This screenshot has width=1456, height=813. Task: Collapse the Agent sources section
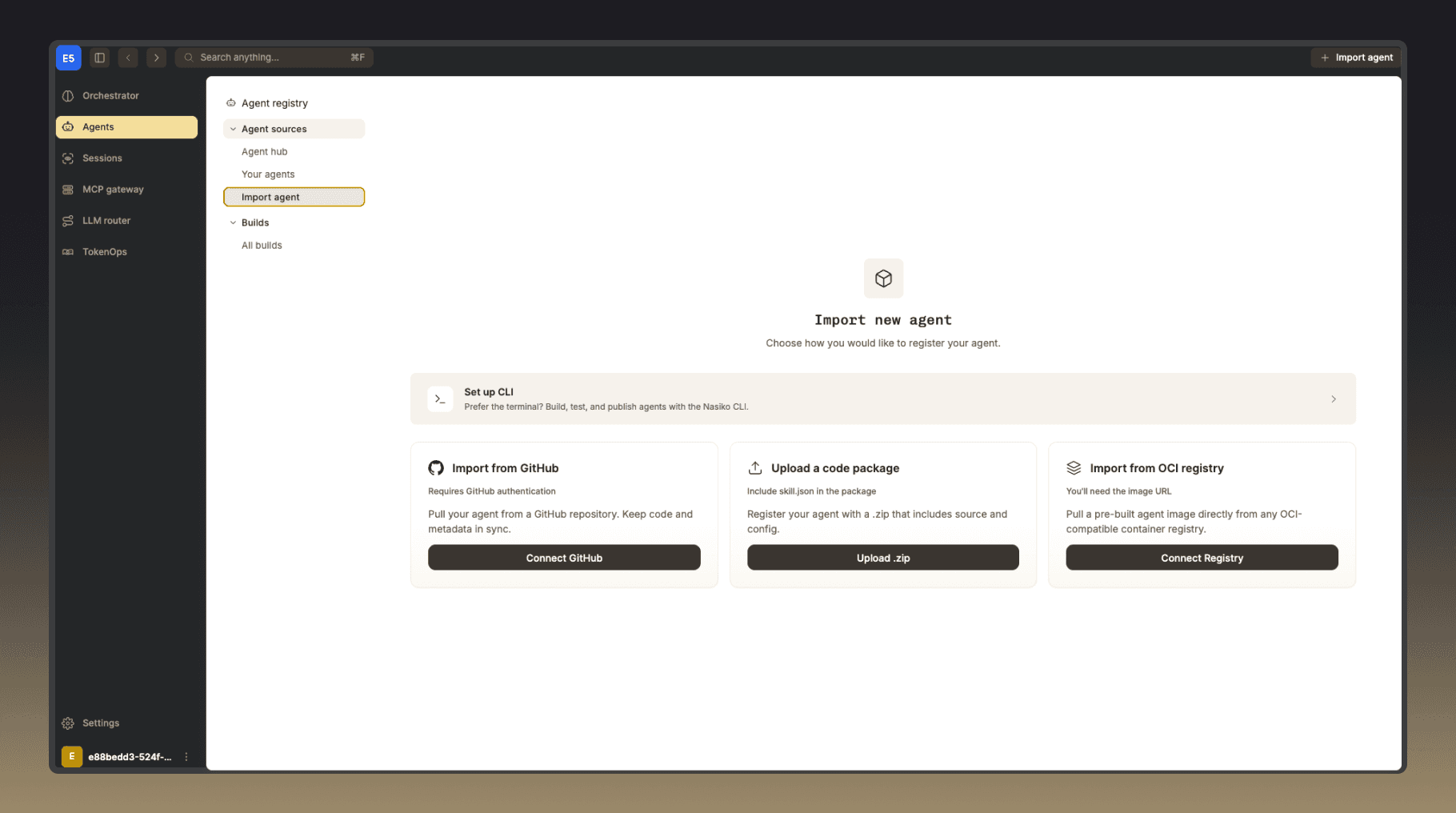click(234, 129)
